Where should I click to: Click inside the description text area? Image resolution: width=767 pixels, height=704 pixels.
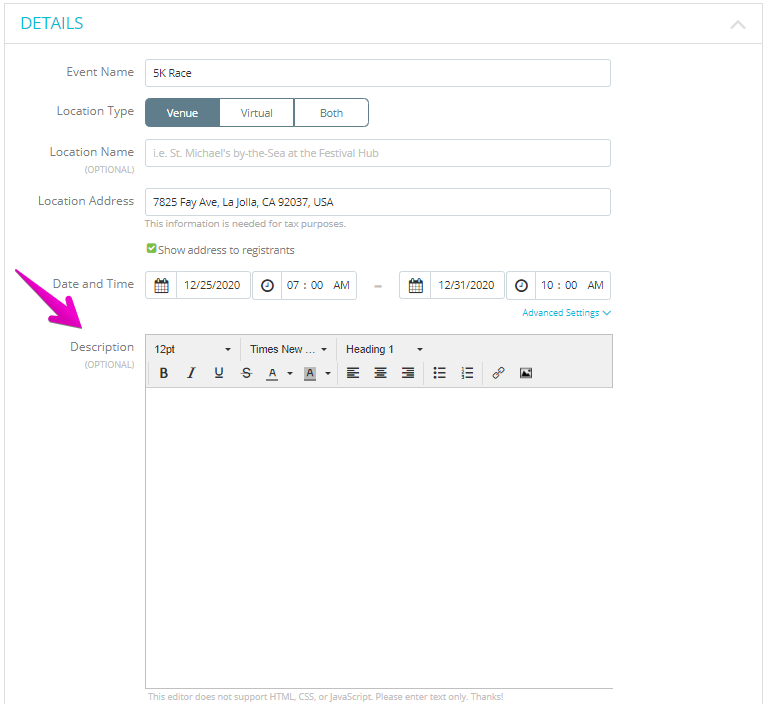coord(379,538)
